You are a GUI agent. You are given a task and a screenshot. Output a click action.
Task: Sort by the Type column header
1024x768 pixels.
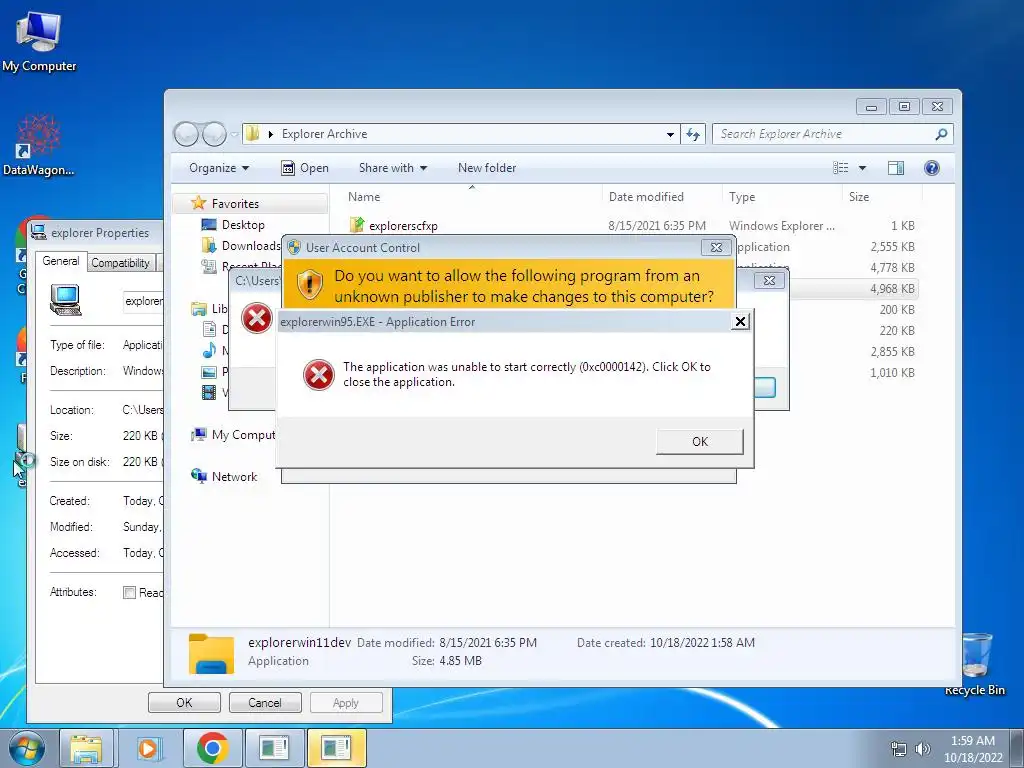point(782,197)
